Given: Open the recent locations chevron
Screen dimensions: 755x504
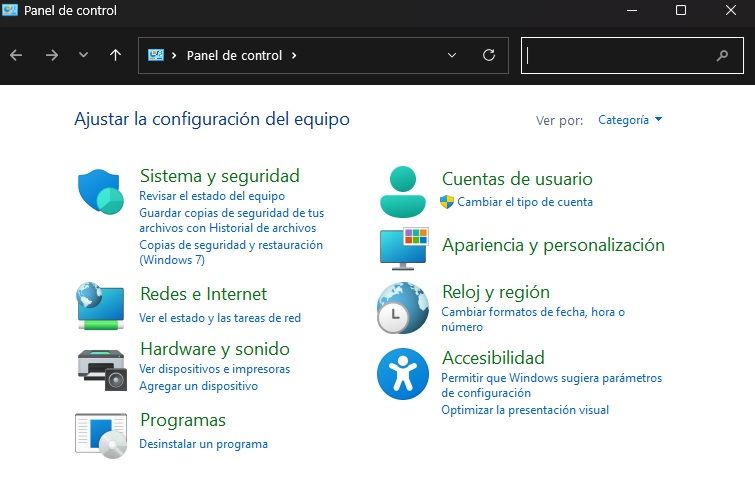Looking at the screenshot, I should pos(83,55).
